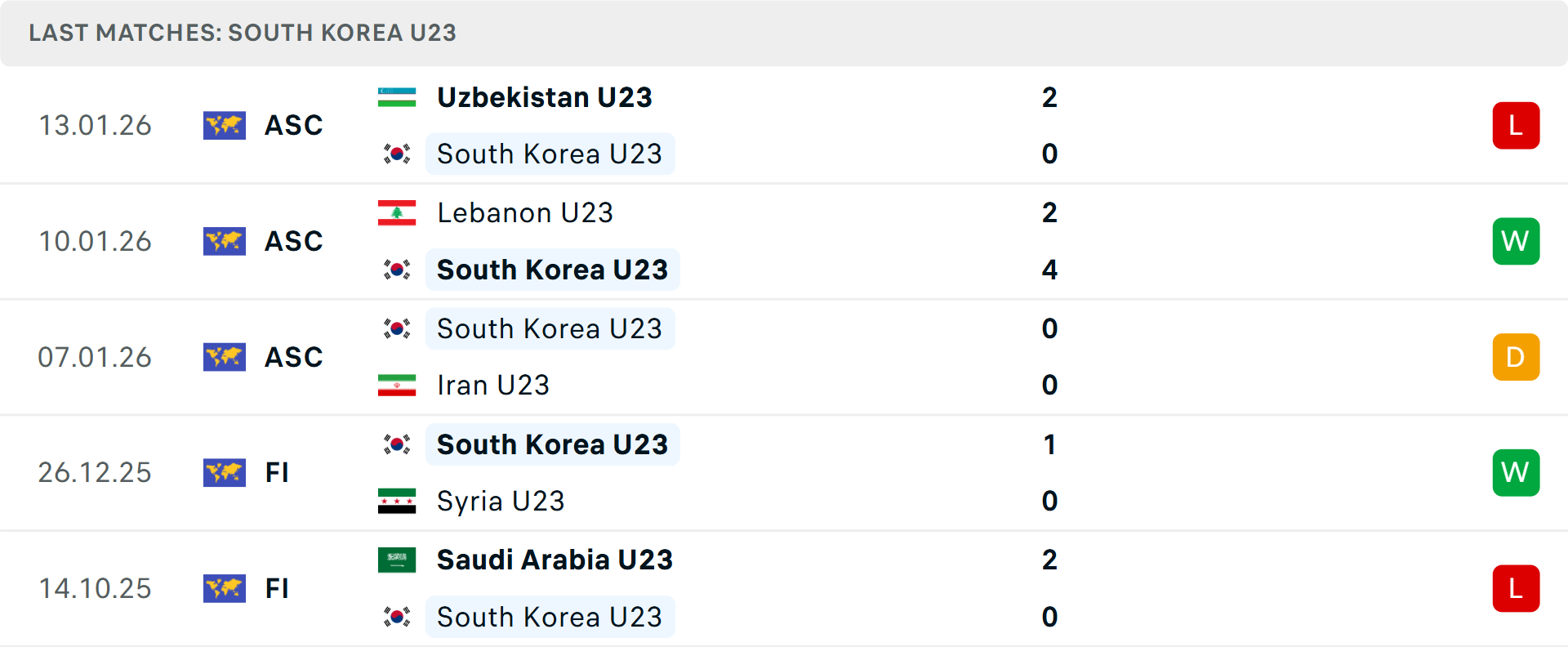Viewport: 1568px width, 647px height.
Task: Click the green W badge for 26.12.25
Action: (1516, 472)
